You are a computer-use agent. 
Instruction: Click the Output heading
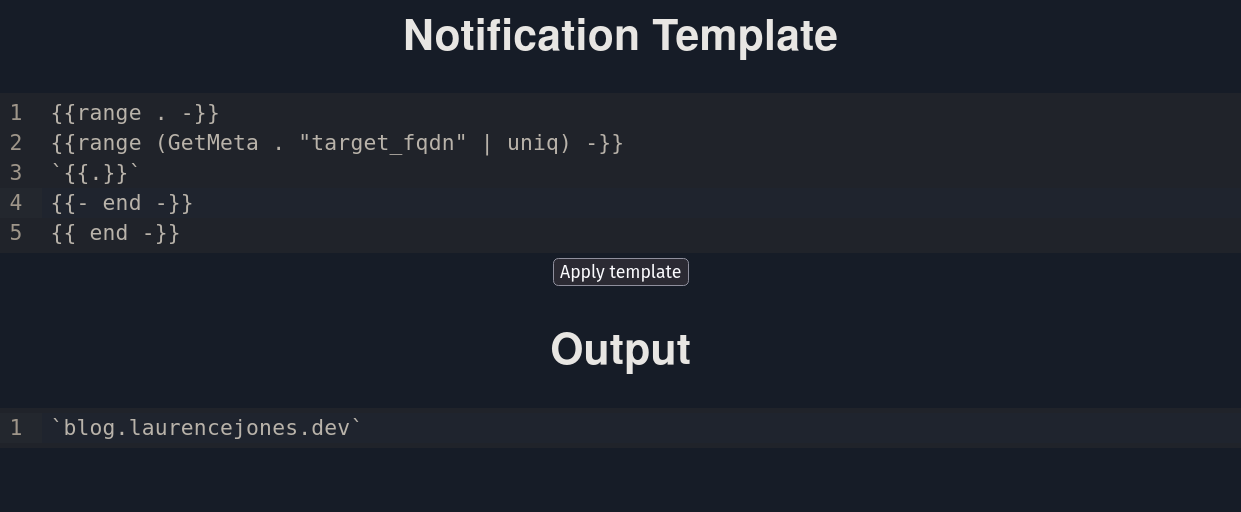(620, 350)
